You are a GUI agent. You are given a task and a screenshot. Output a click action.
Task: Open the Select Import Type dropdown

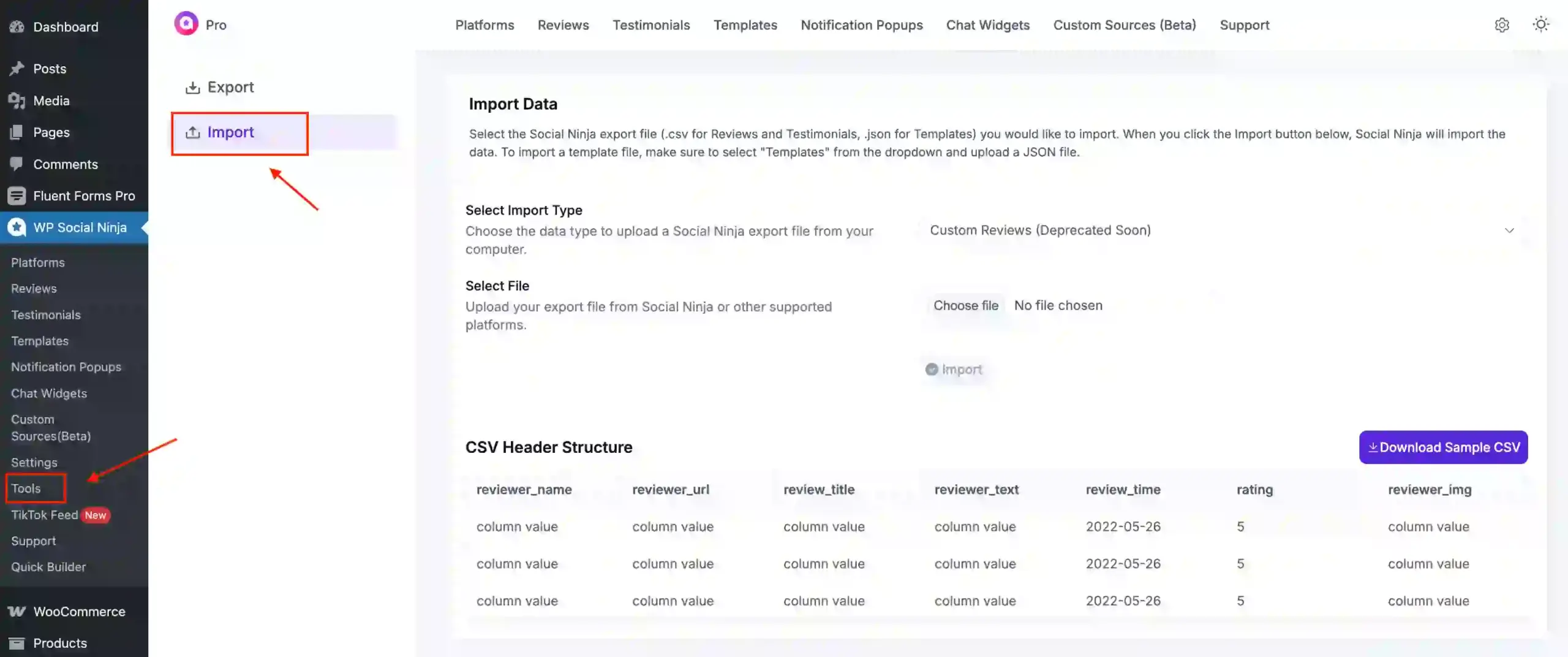[1219, 230]
